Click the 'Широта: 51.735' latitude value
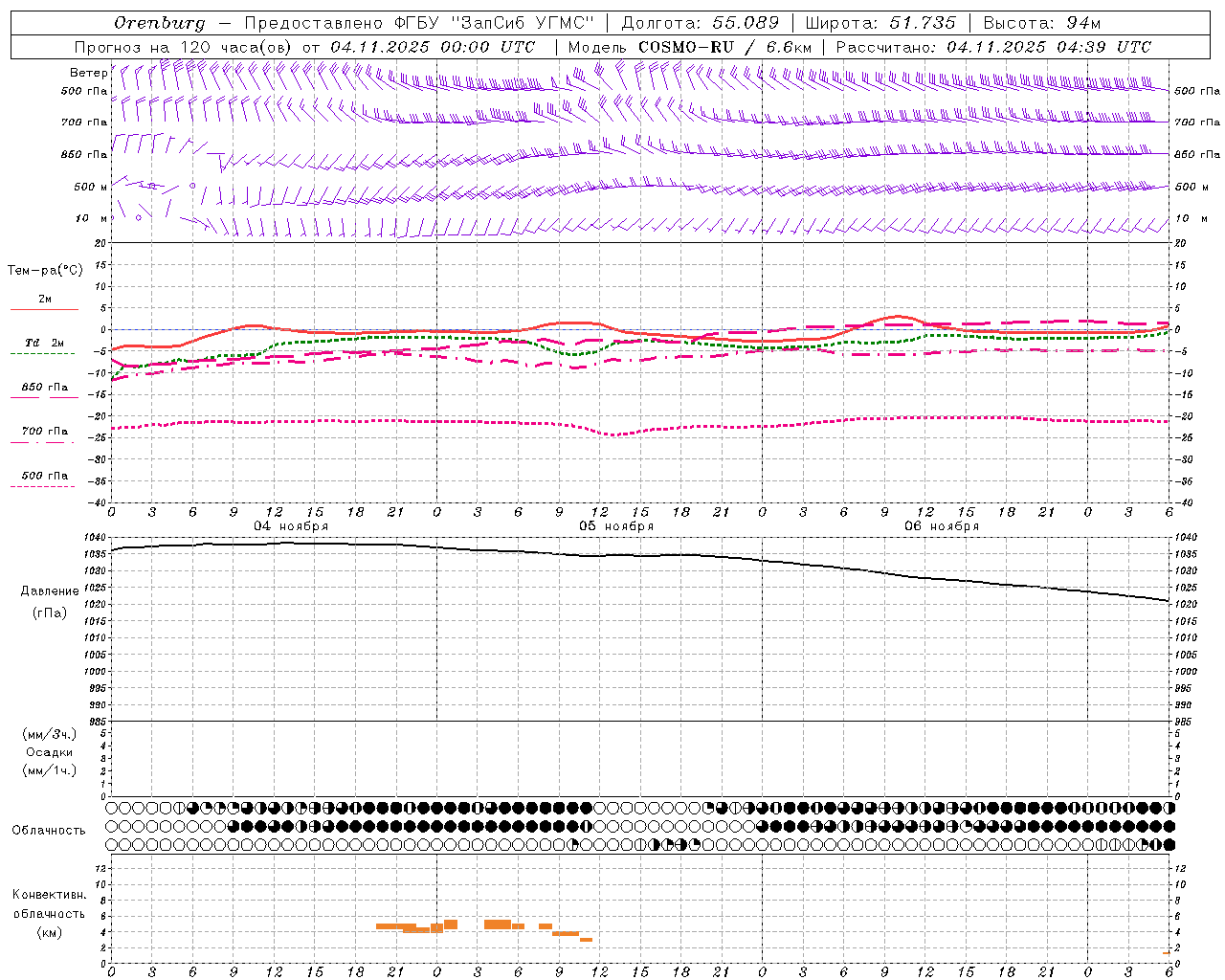The width and height of the screenshot is (1225, 980). [880, 23]
